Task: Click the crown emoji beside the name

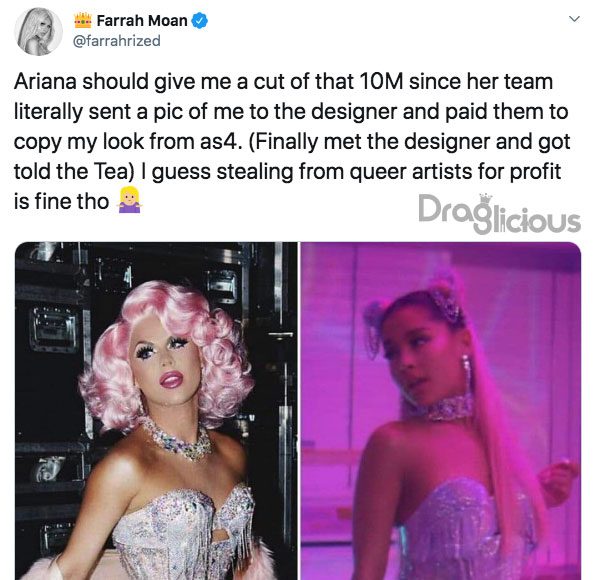Action: [83, 21]
